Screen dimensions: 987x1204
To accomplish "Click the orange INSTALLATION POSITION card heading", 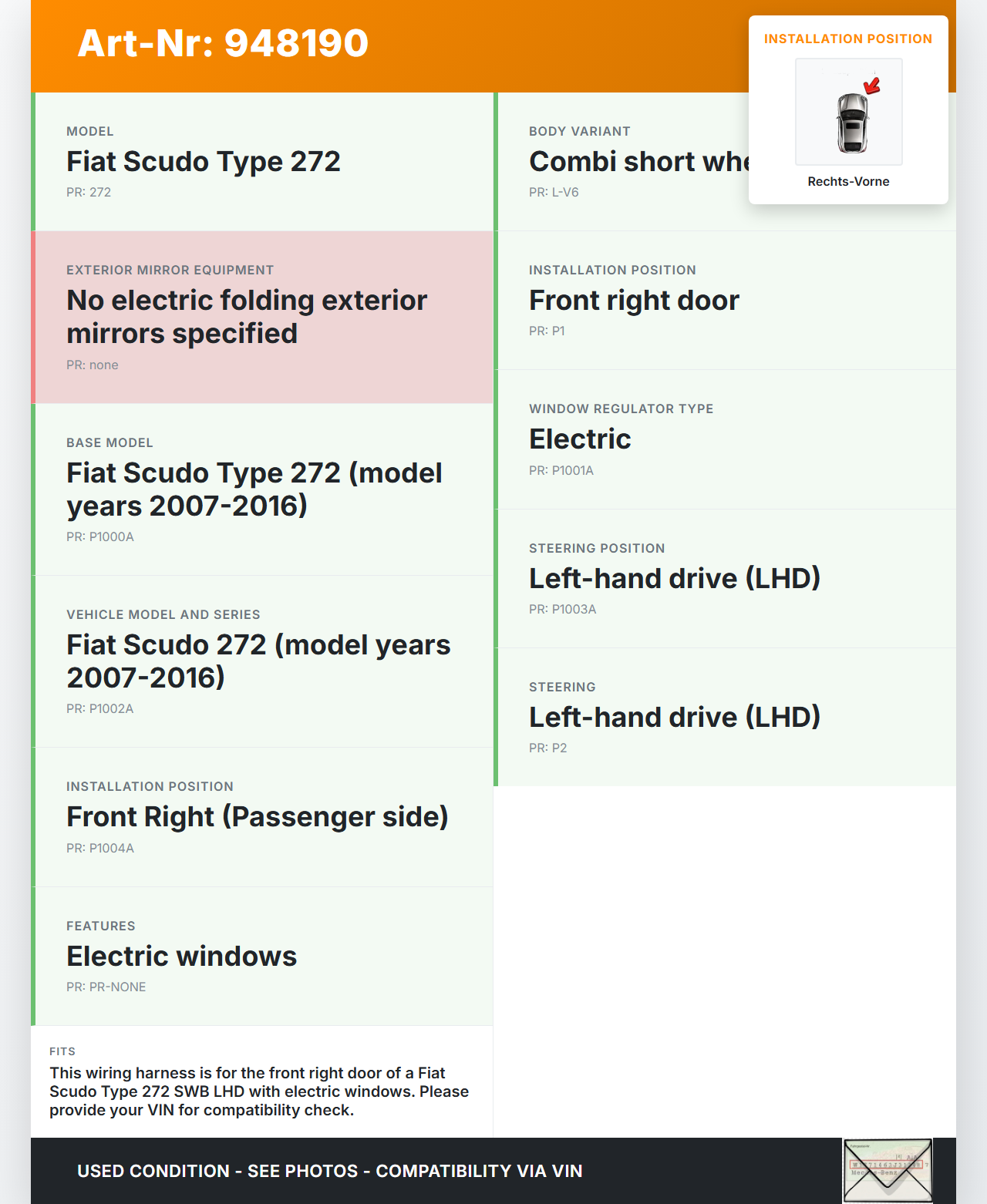I will click(x=847, y=39).
